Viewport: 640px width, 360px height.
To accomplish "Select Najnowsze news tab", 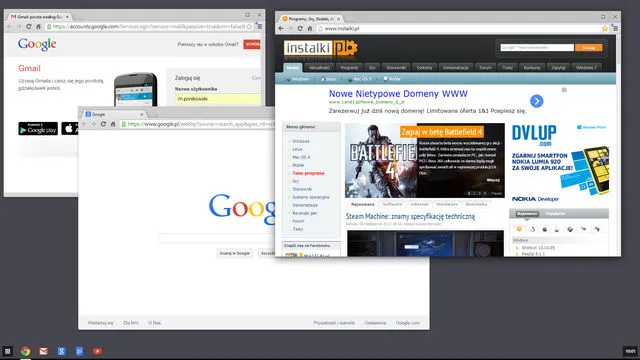I will (362, 204).
